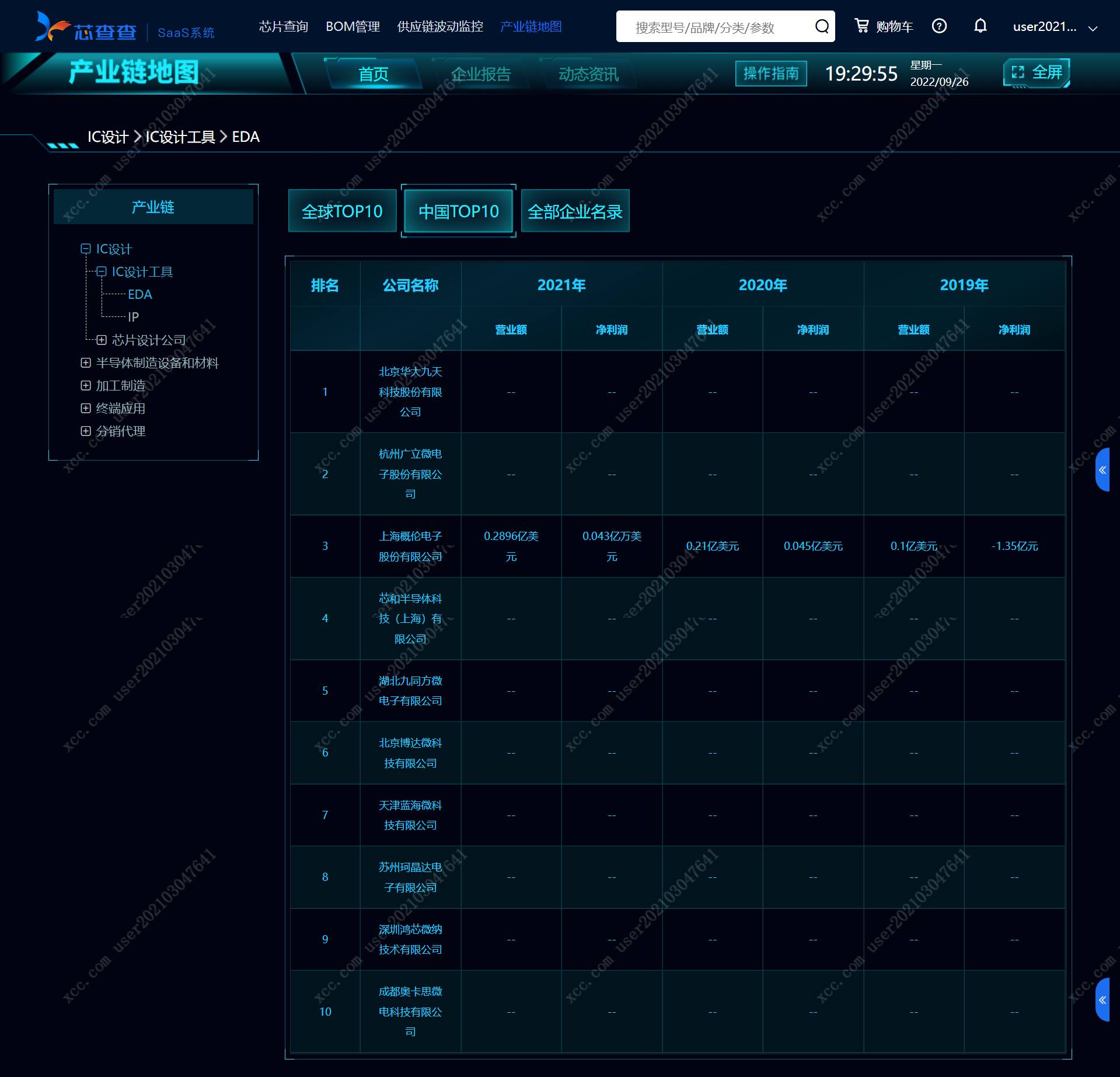Click the upper blue side-panel arrow tab
The height and width of the screenshot is (1077, 1120).
point(1102,470)
